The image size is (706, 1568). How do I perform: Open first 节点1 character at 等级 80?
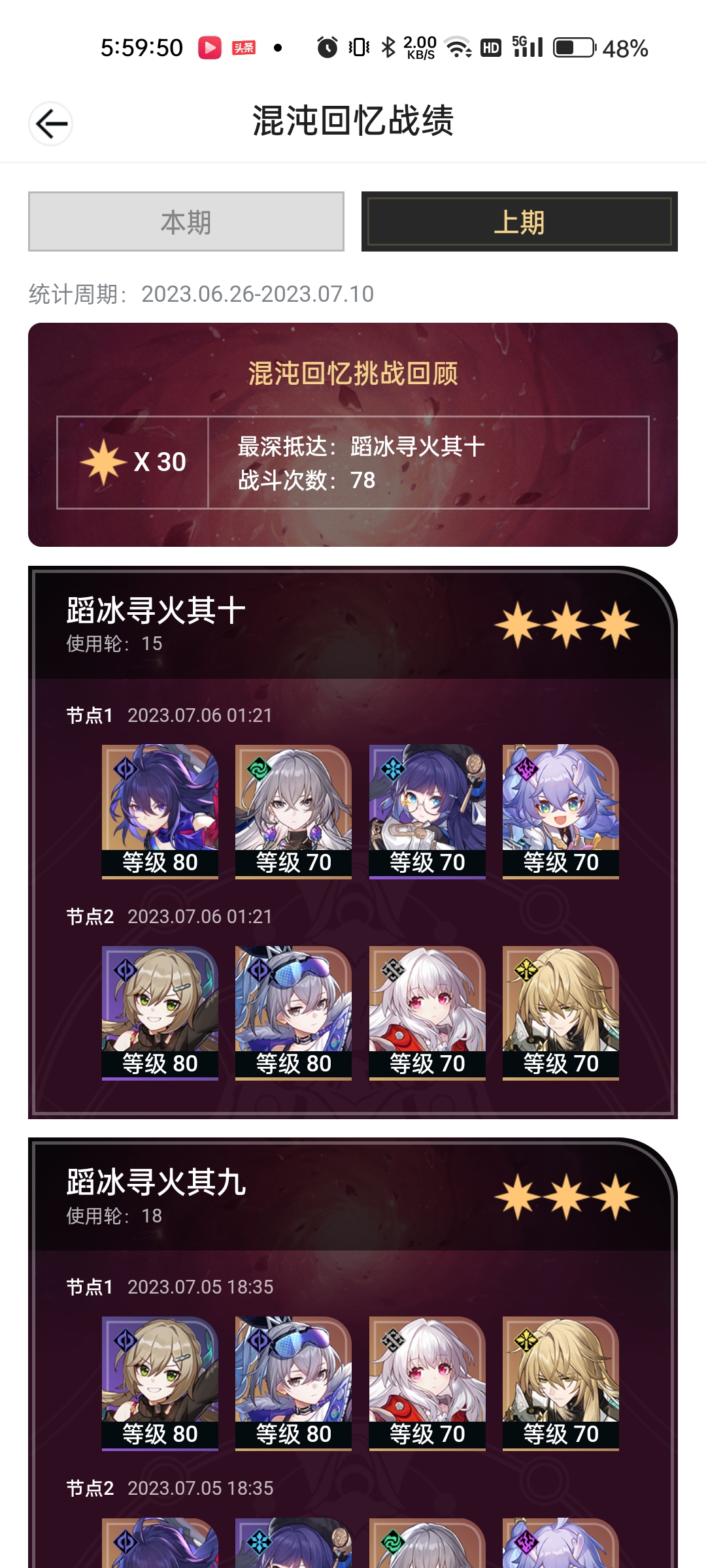pyautogui.click(x=160, y=811)
